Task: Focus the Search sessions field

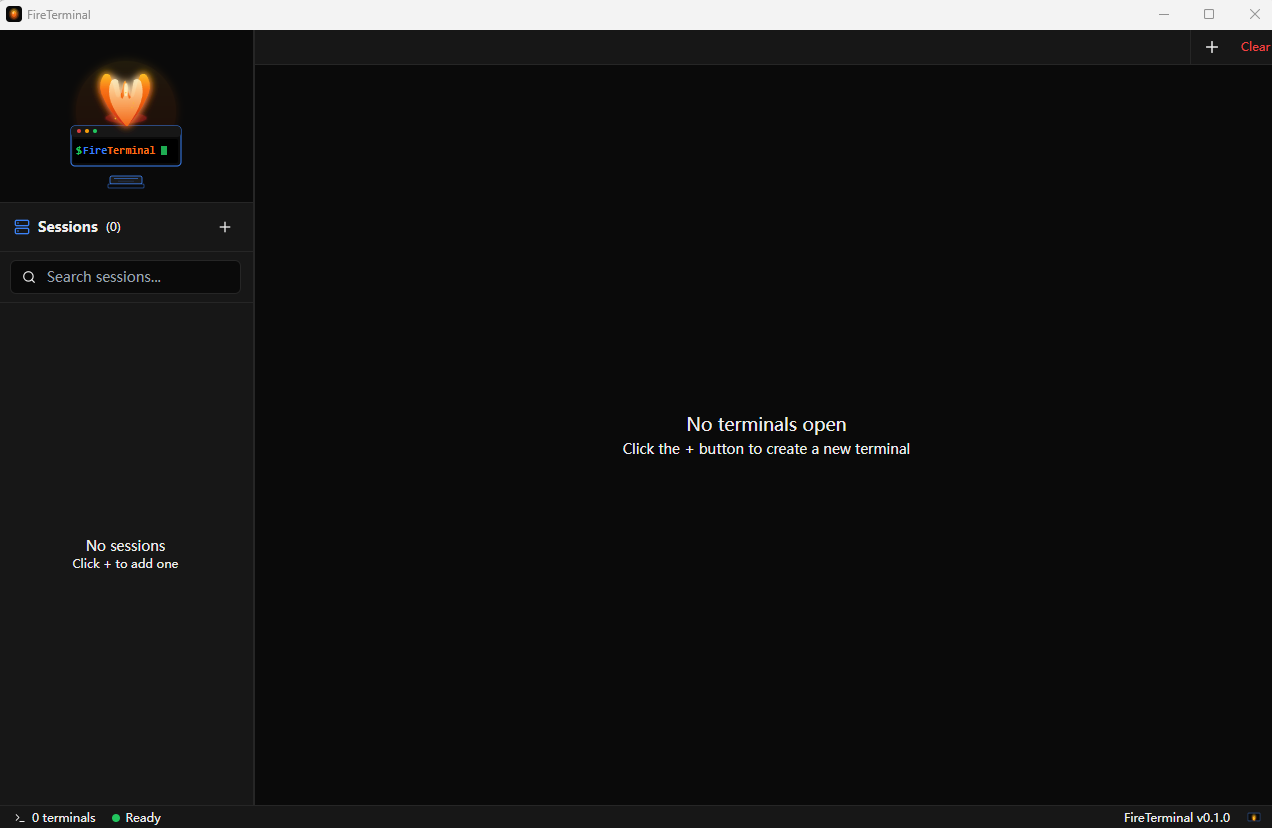Action: coord(125,277)
